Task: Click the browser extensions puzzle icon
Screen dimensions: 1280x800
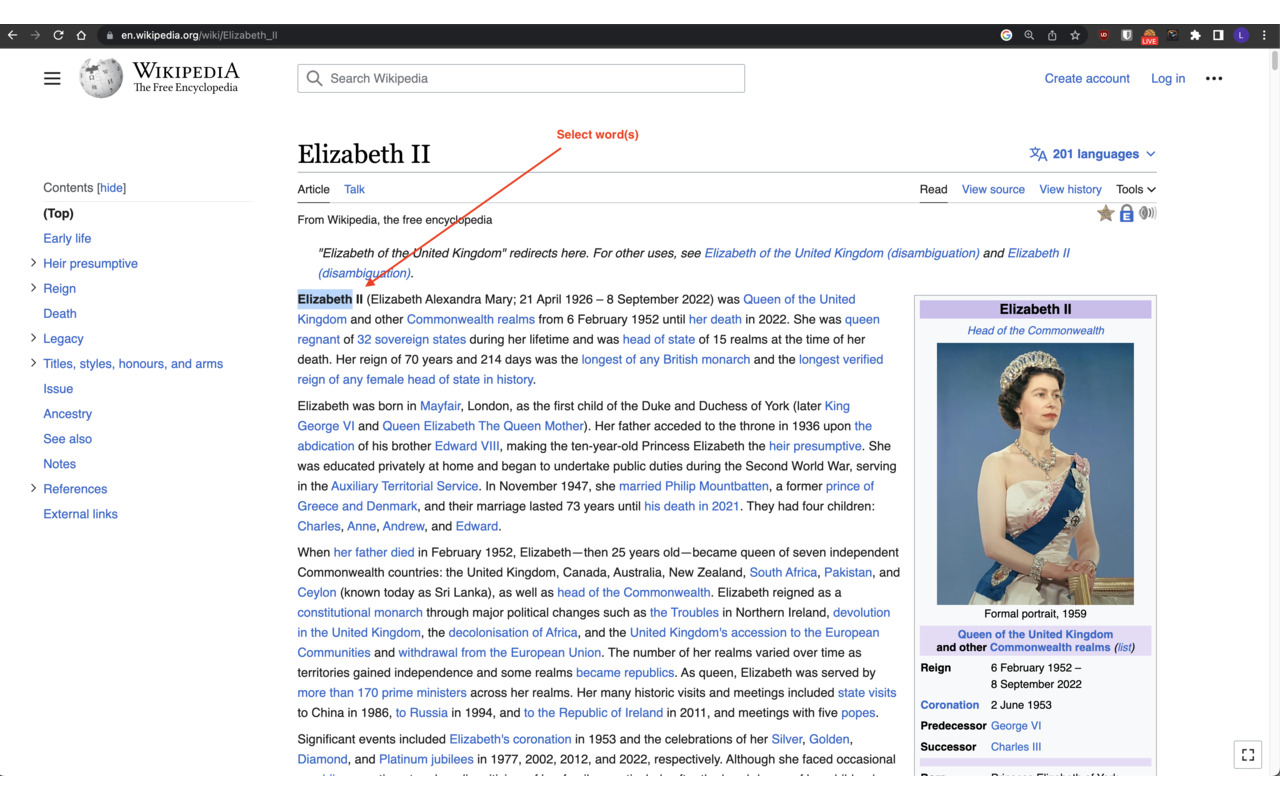Action: click(x=1195, y=34)
